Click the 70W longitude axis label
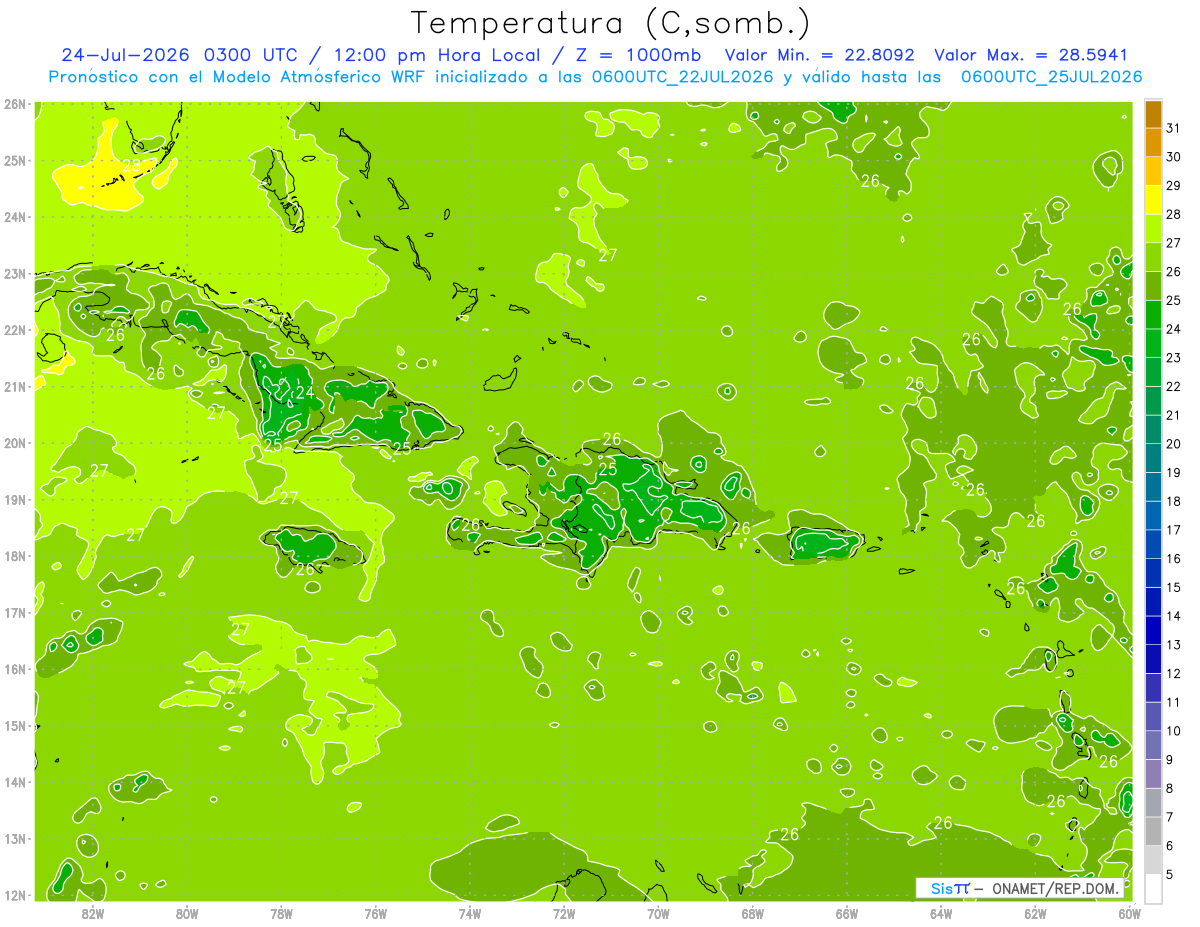Image resolution: width=1200 pixels, height=927 pixels. [658, 914]
